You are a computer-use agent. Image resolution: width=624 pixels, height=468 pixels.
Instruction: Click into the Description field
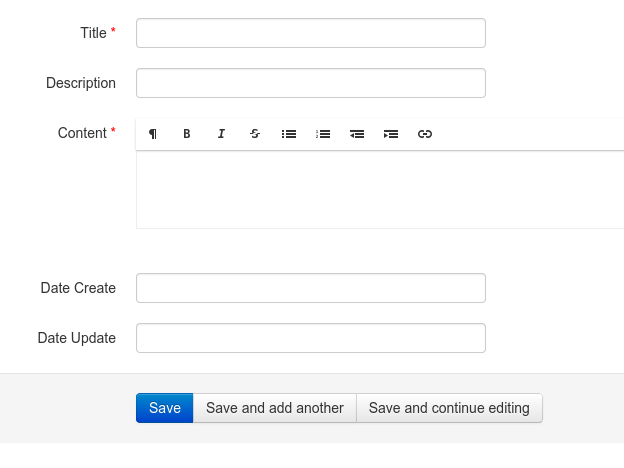click(310, 83)
